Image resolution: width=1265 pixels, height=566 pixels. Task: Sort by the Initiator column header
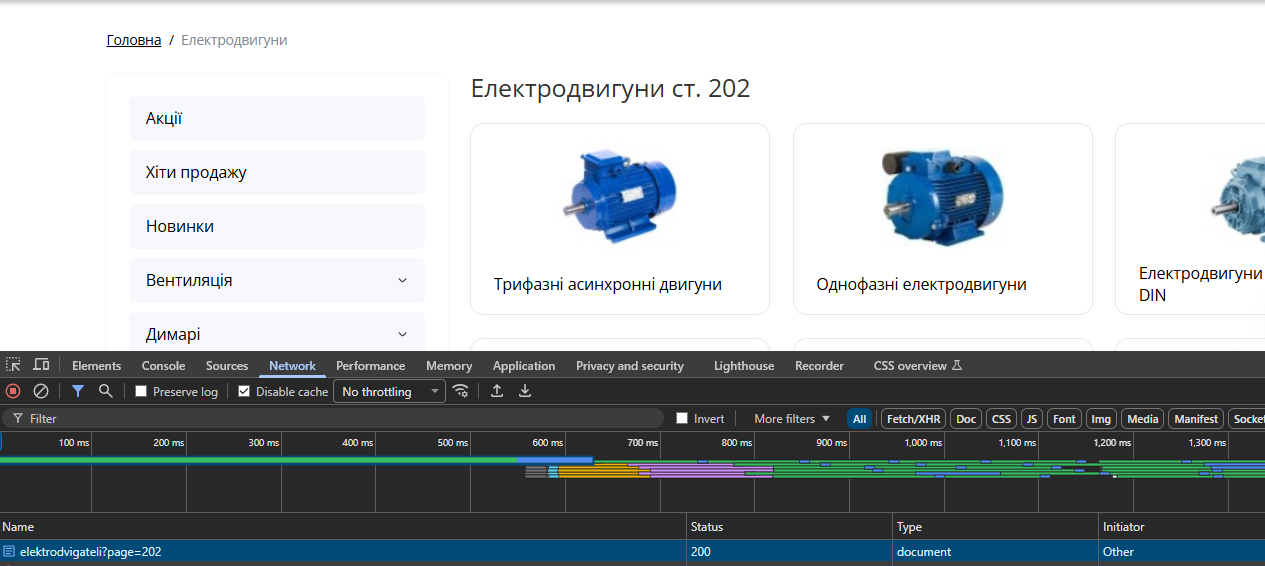(x=1181, y=527)
